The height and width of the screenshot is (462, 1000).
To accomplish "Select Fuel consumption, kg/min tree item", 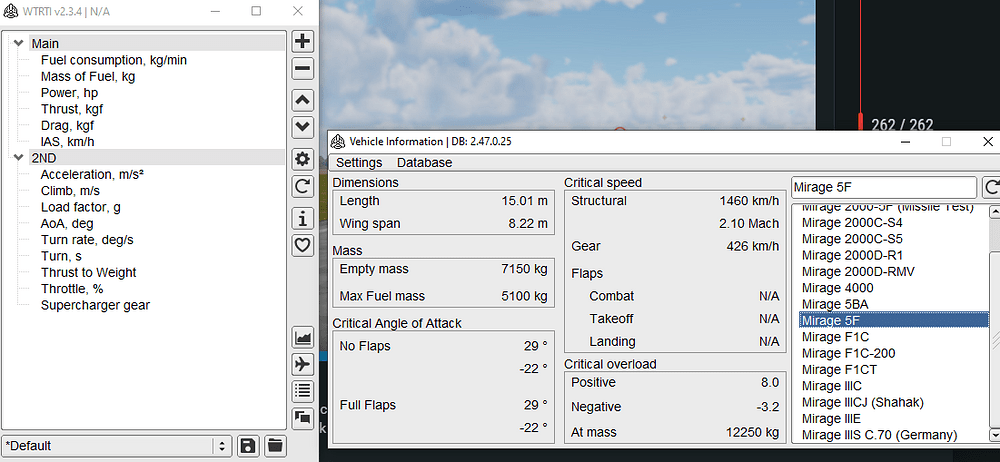I will point(114,60).
